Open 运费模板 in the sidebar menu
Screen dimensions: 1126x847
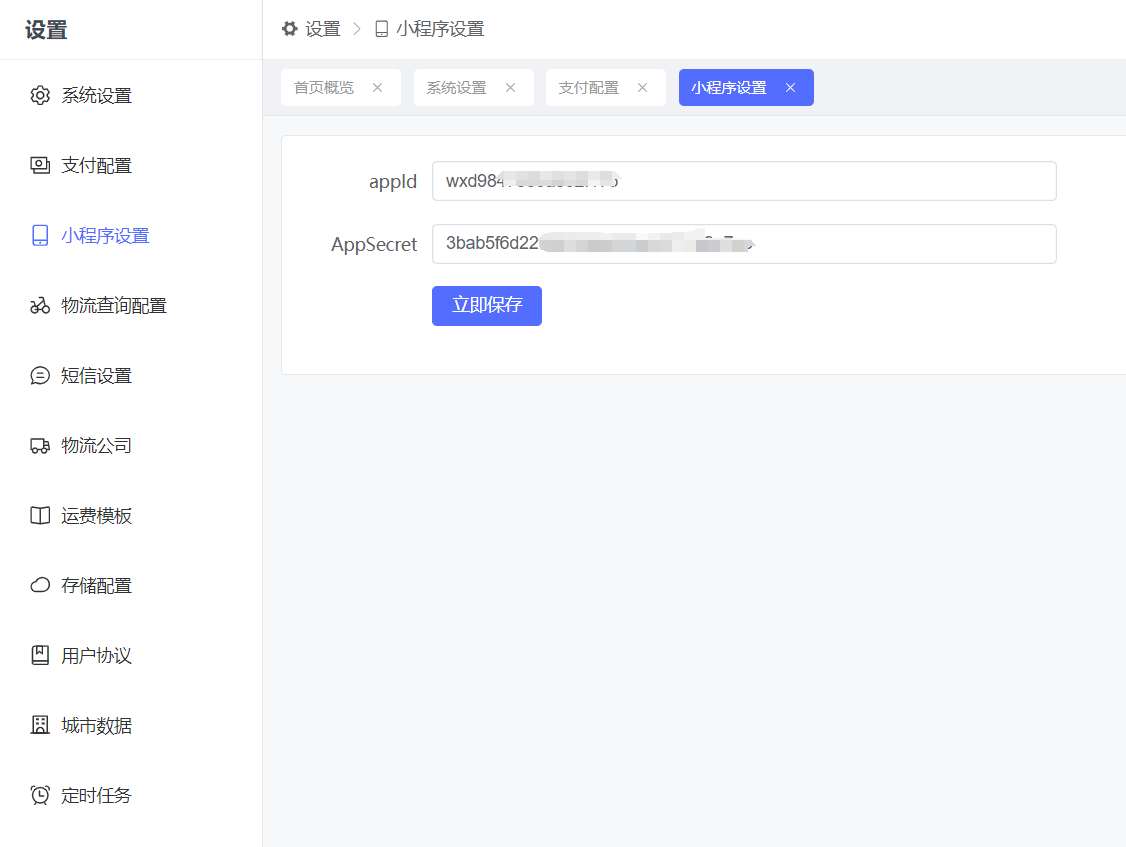coord(131,516)
